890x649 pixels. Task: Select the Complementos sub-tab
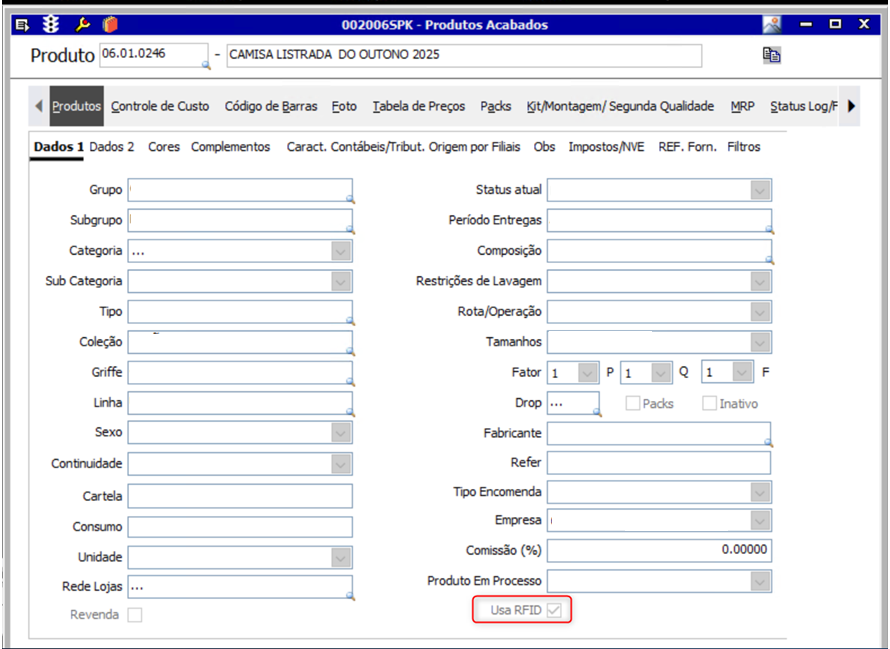pos(230,147)
